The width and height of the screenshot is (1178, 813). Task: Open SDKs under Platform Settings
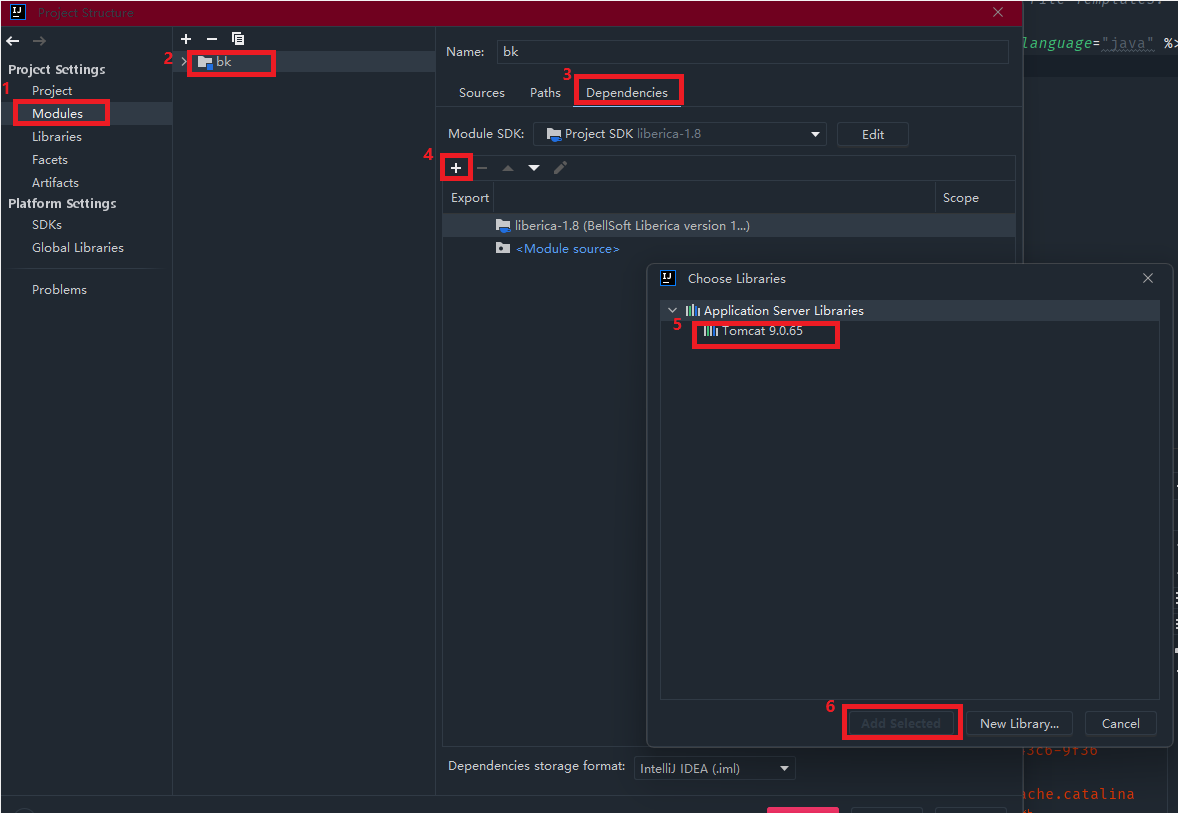pyautogui.click(x=47, y=225)
